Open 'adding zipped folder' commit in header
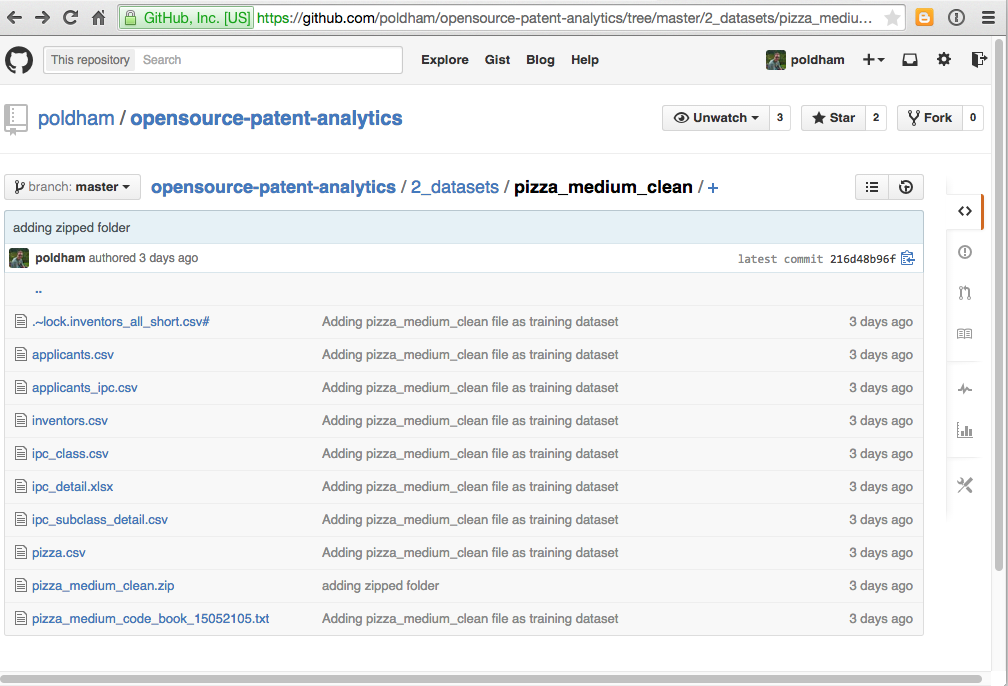 (x=71, y=228)
